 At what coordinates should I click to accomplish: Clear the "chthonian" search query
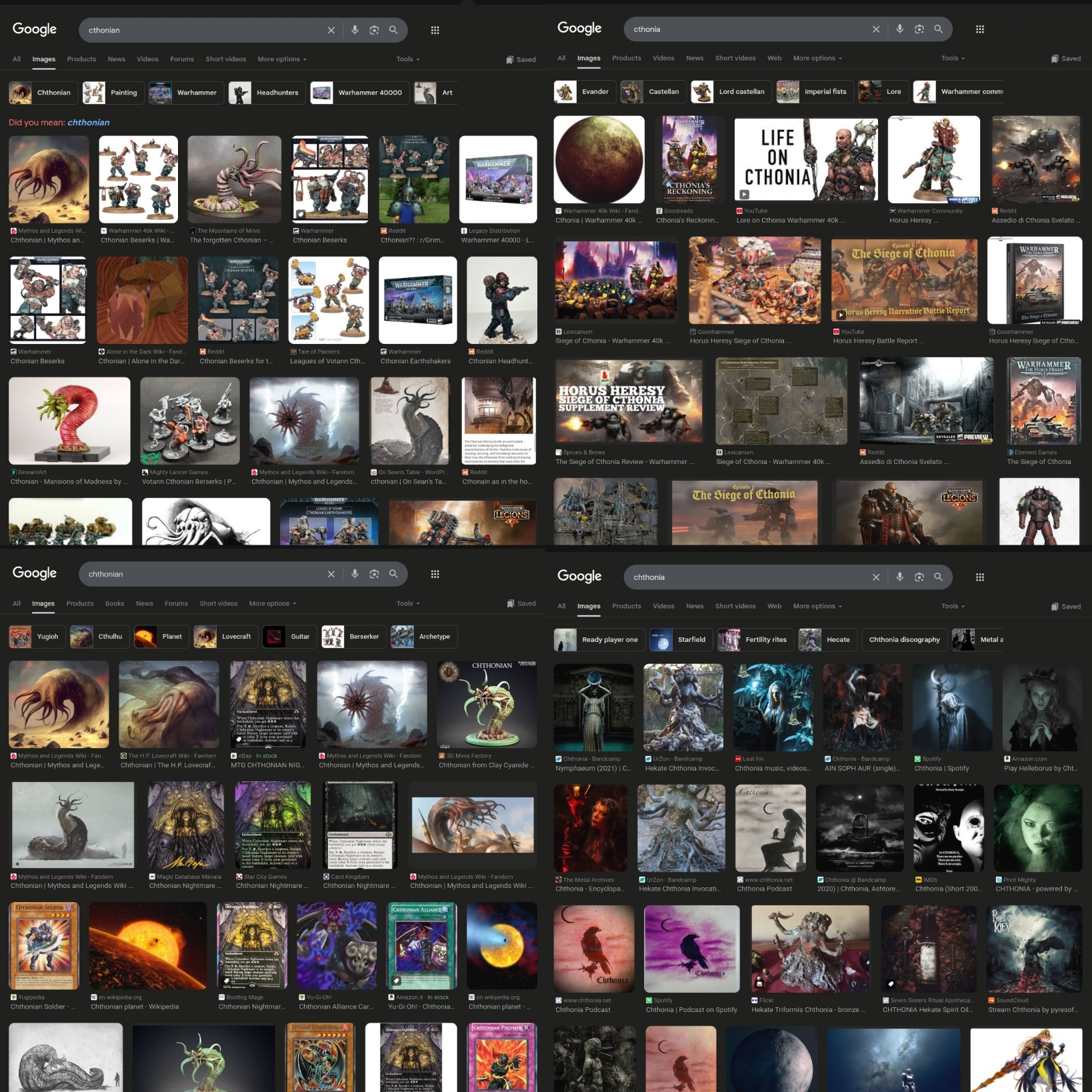point(331,574)
